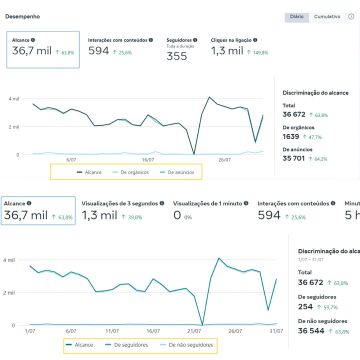Click the 1,3 mil value under Cliques na ligação

coord(227,51)
